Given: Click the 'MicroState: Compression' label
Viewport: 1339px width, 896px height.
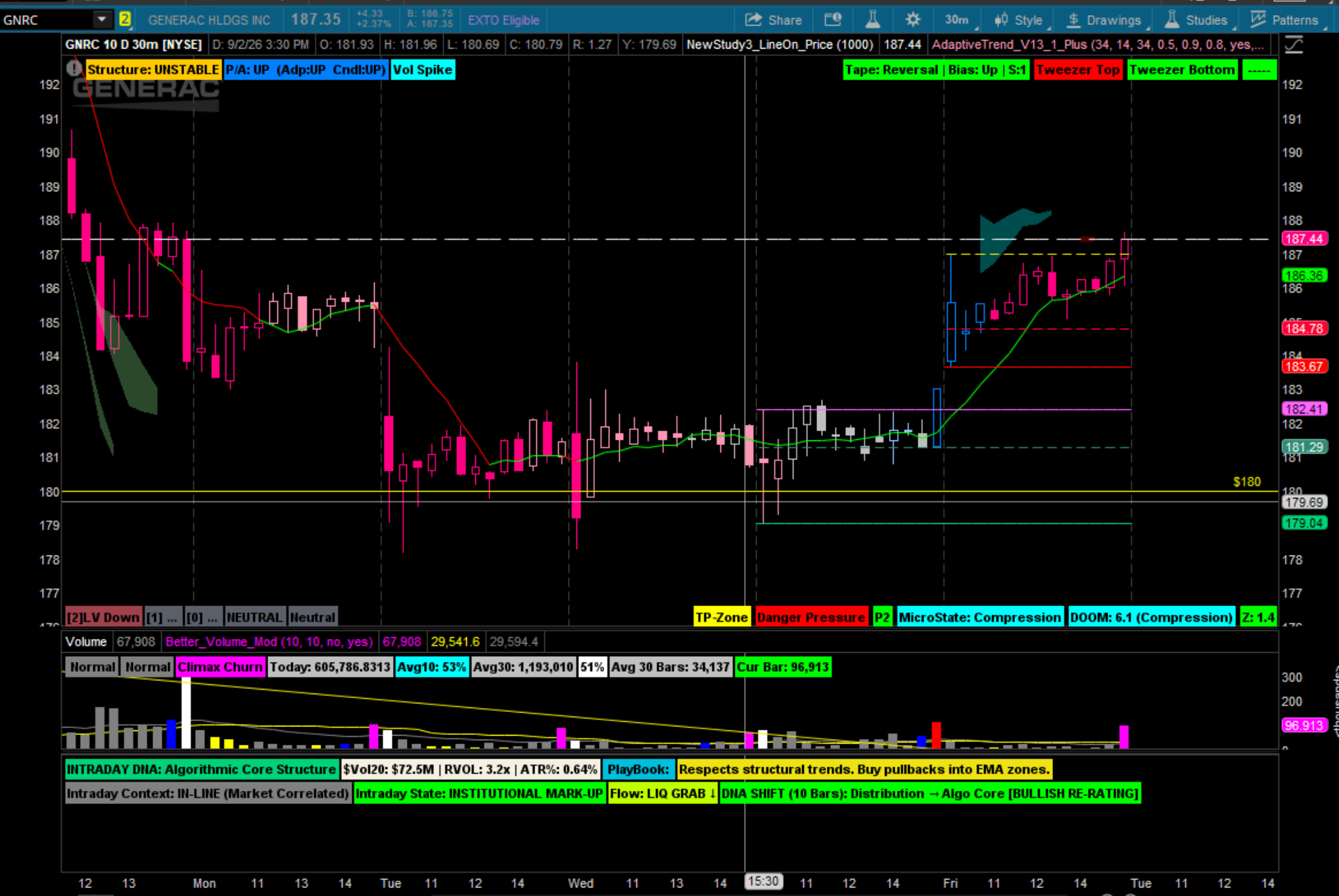Looking at the screenshot, I should click(979, 617).
